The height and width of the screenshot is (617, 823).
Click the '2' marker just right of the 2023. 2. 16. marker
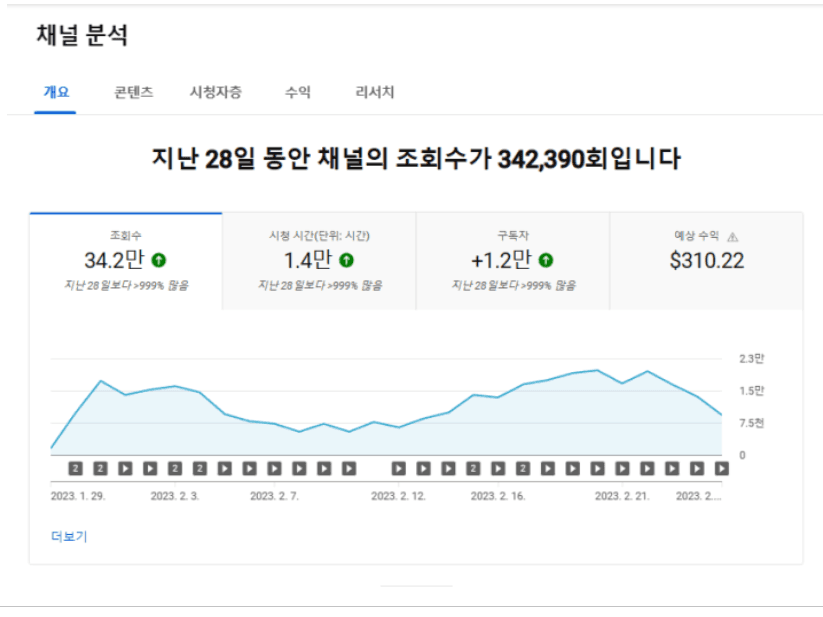click(x=523, y=469)
